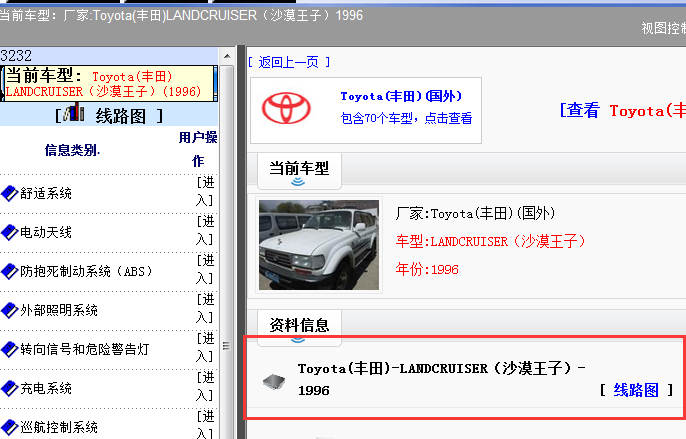
Task: Click the 查看 Toyota link at right
Action: [622, 110]
